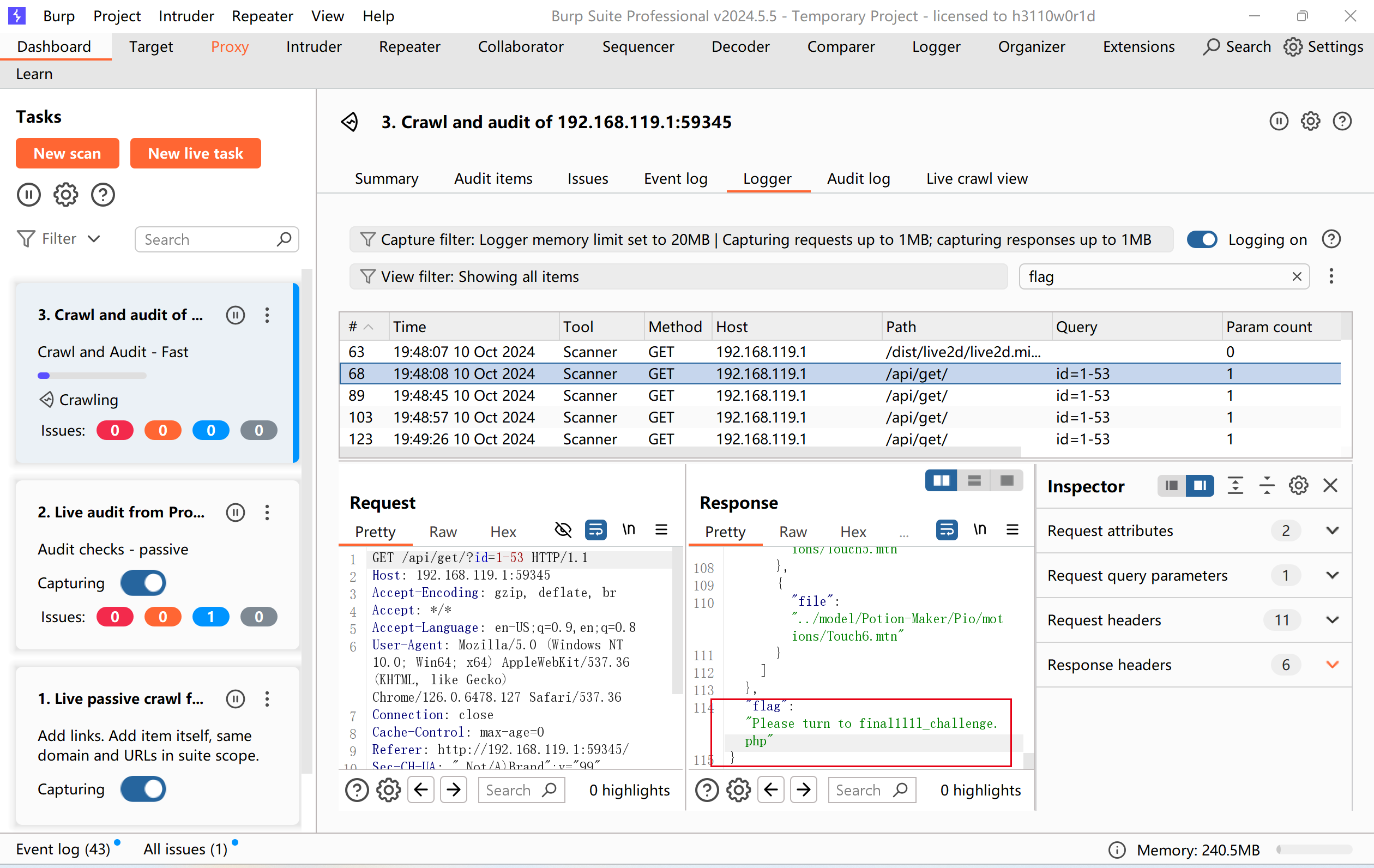Switch to the Proxy tab
1374x868 pixels.
pyautogui.click(x=230, y=46)
